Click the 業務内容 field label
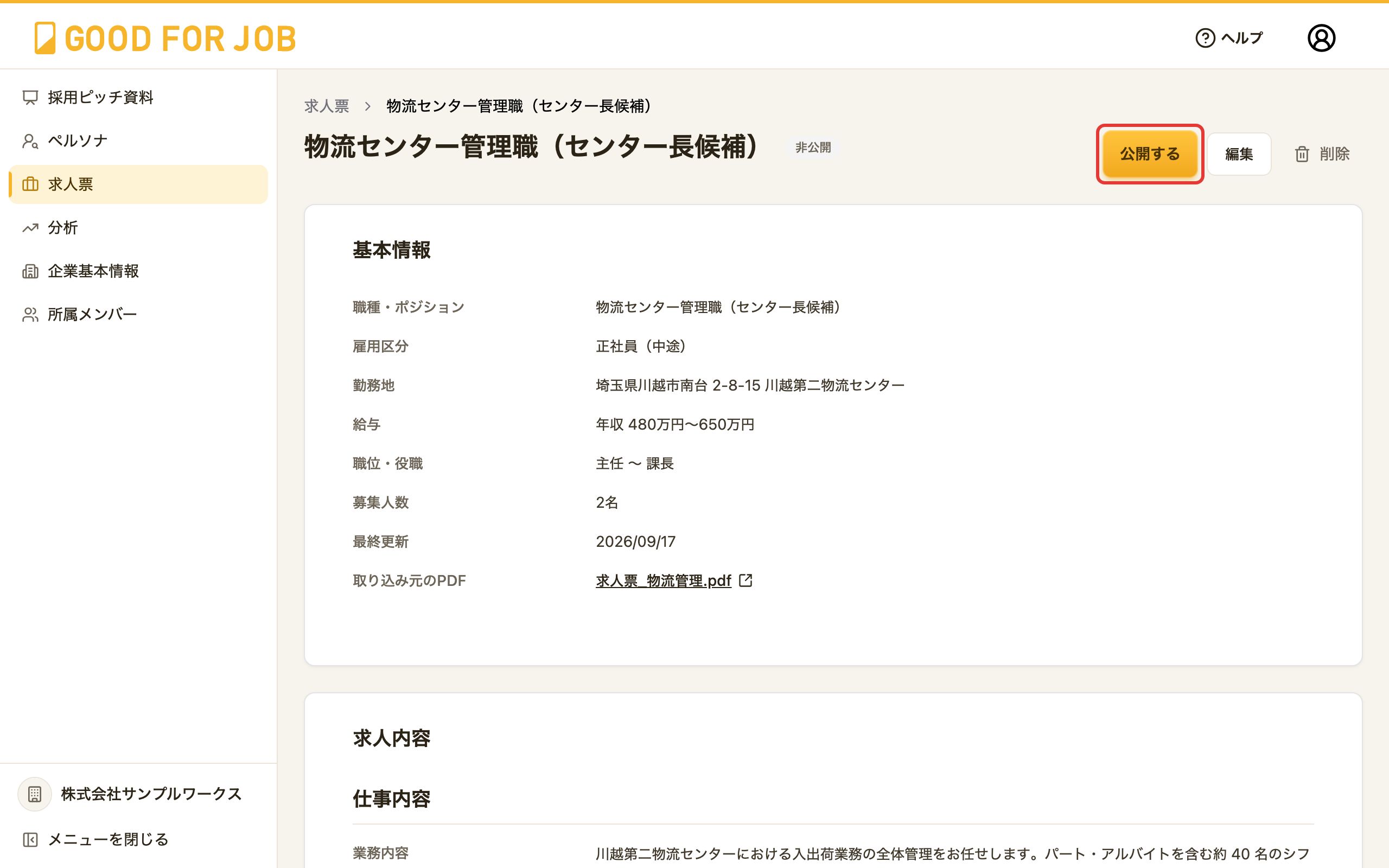The height and width of the screenshot is (868, 1389). coord(380,853)
